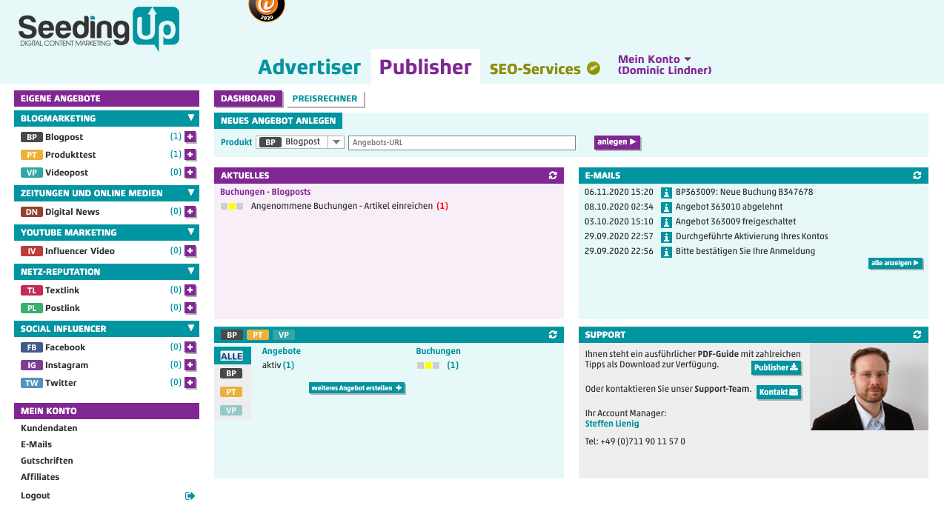Open info icon for Angebot 363010 abgelehnt
The image size is (945, 514).
(x=666, y=207)
